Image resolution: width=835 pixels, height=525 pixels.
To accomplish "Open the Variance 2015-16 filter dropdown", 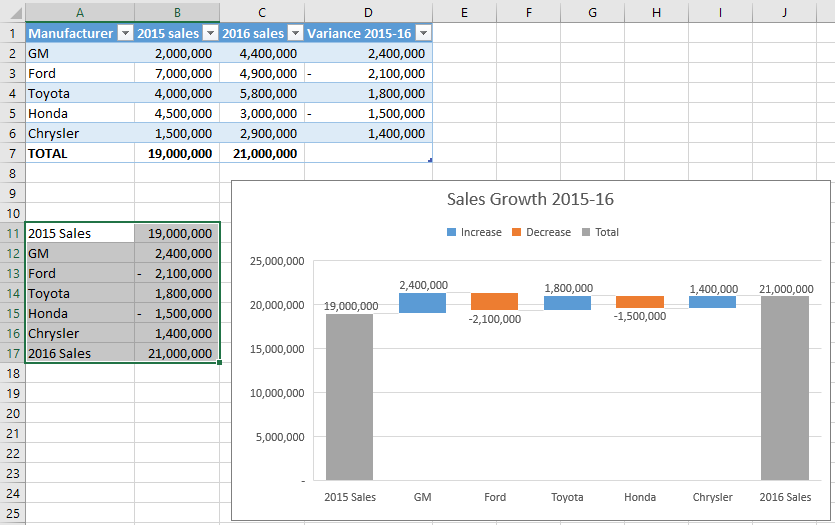I will point(423,34).
